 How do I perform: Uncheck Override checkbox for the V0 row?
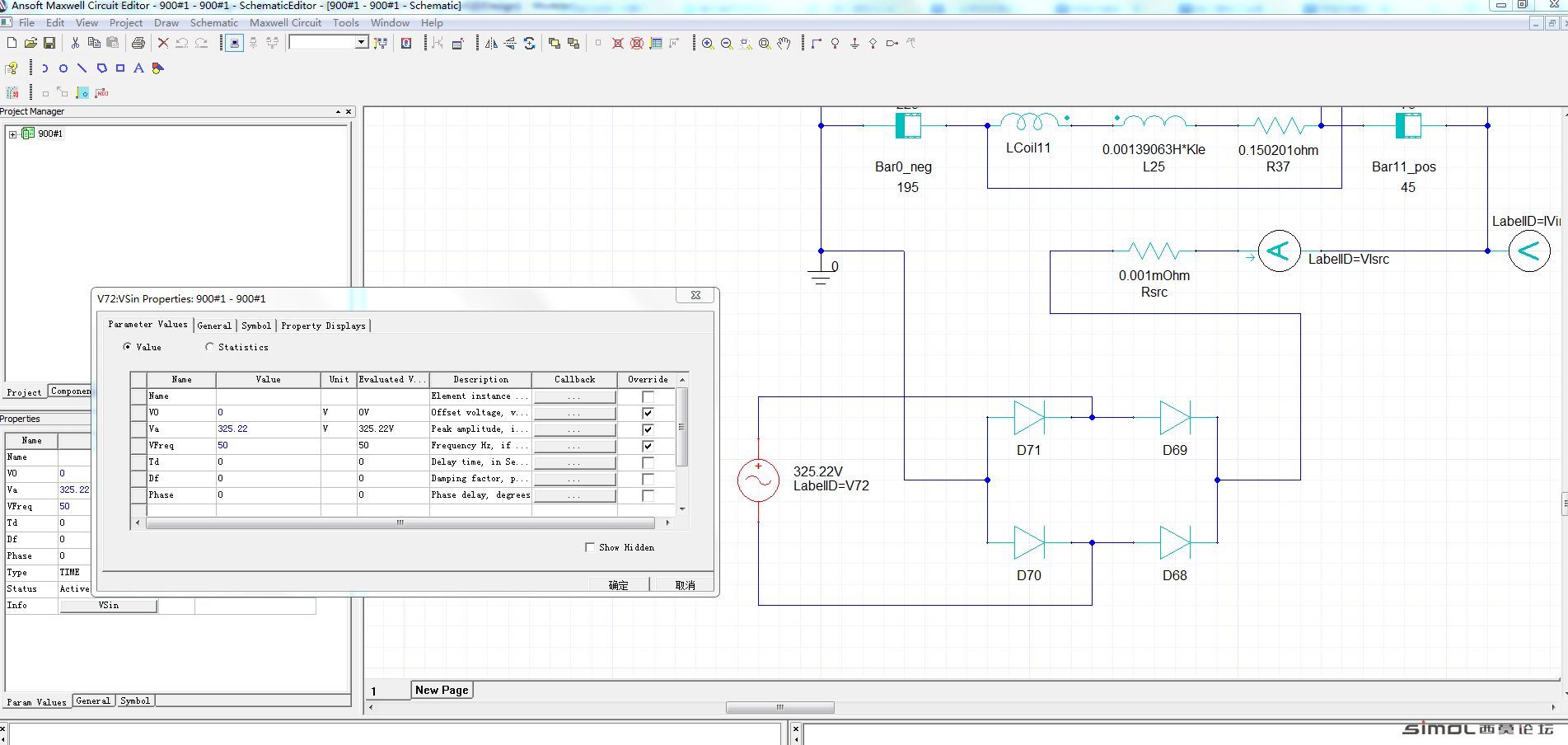tap(648, 413)
